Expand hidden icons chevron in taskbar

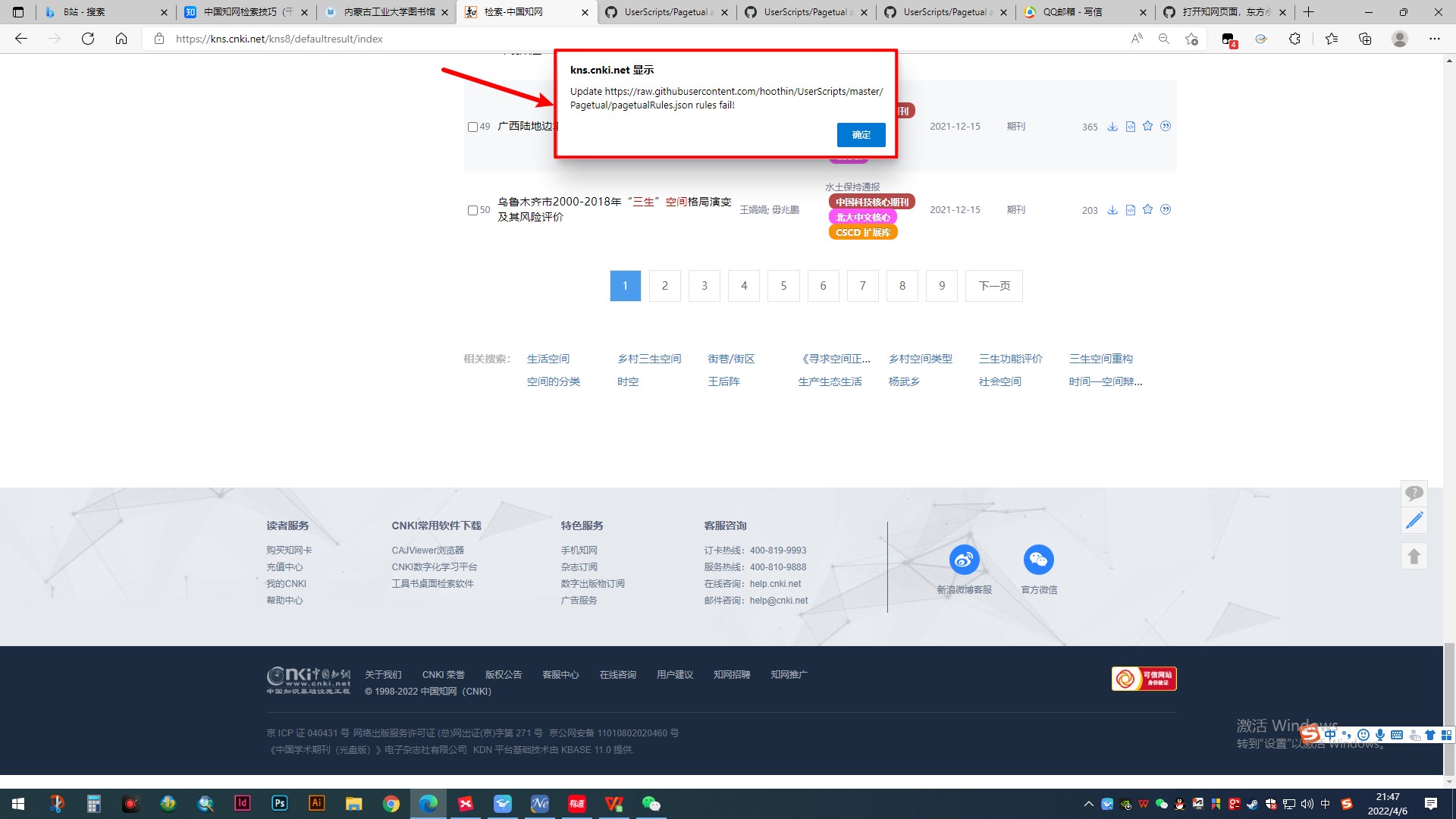[1088, 804]
